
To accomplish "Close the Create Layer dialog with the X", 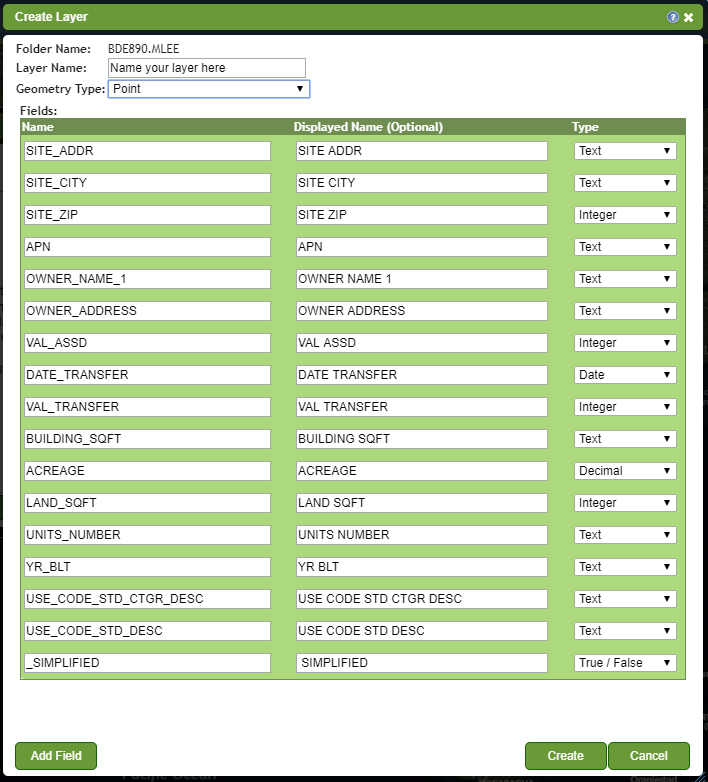I will 689,17.
